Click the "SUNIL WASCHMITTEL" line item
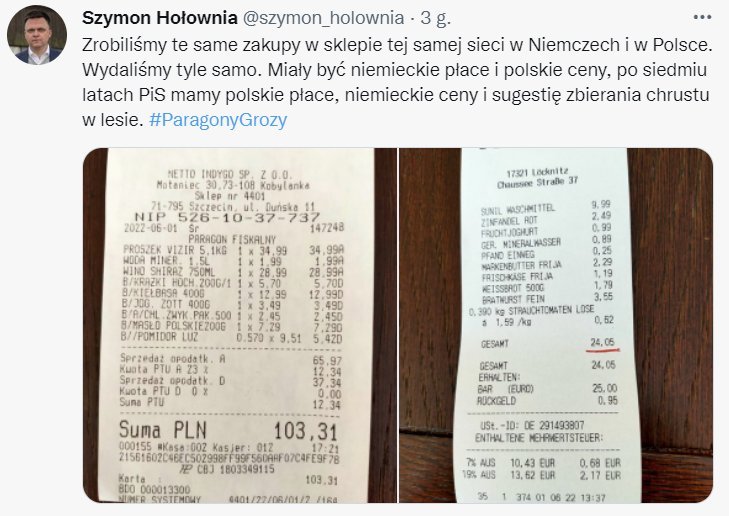The image size is (729, 516). tap(508, 203)
